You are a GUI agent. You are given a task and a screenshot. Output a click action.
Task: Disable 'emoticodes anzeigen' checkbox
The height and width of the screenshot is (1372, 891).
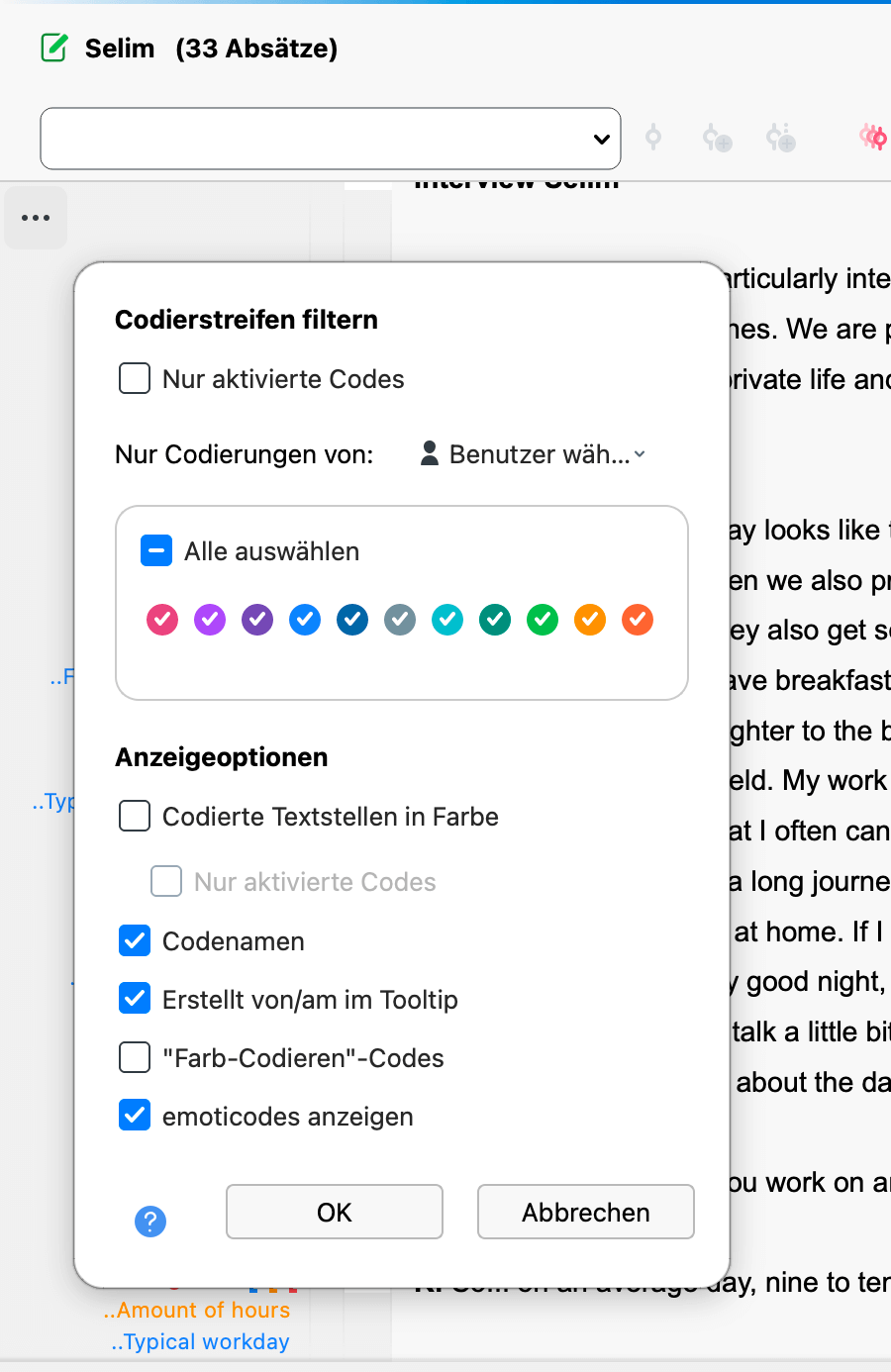[135, 1116]
